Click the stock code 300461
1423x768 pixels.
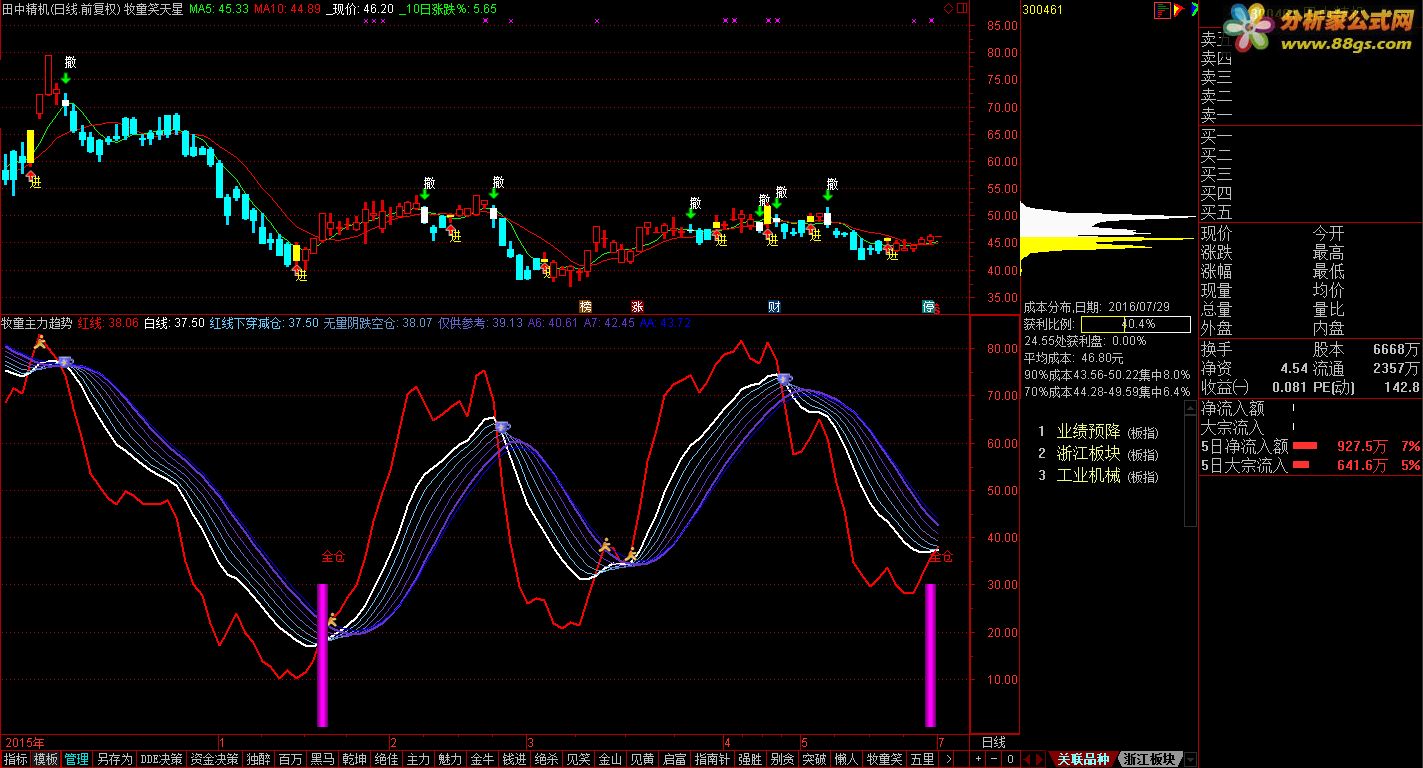tap(1042, 10)
